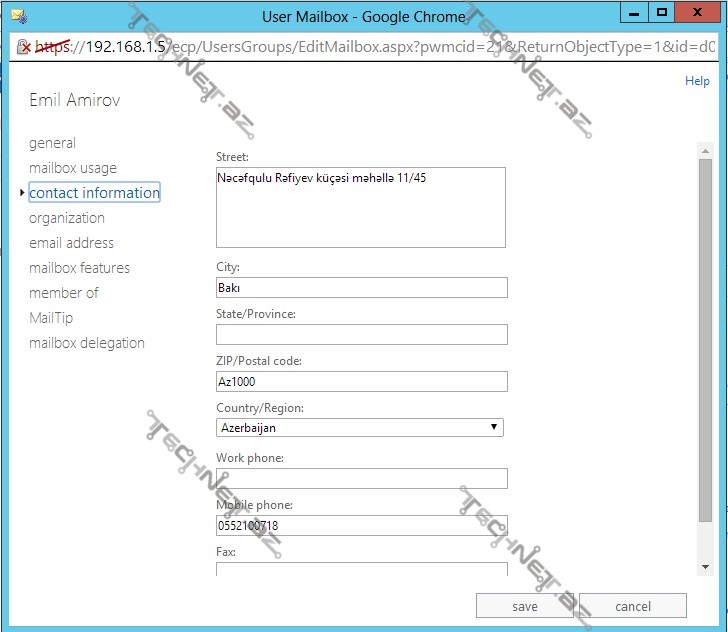Open the member of section
The width and height of the screenshot is (728, 632).
63,293
